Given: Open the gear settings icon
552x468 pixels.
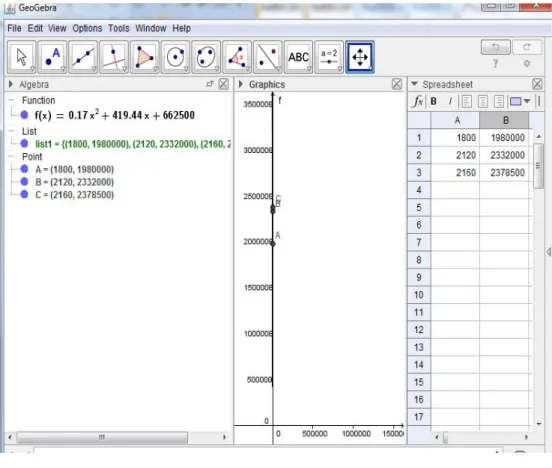Looking at the screenshot, I should click(x=527, y=63).
